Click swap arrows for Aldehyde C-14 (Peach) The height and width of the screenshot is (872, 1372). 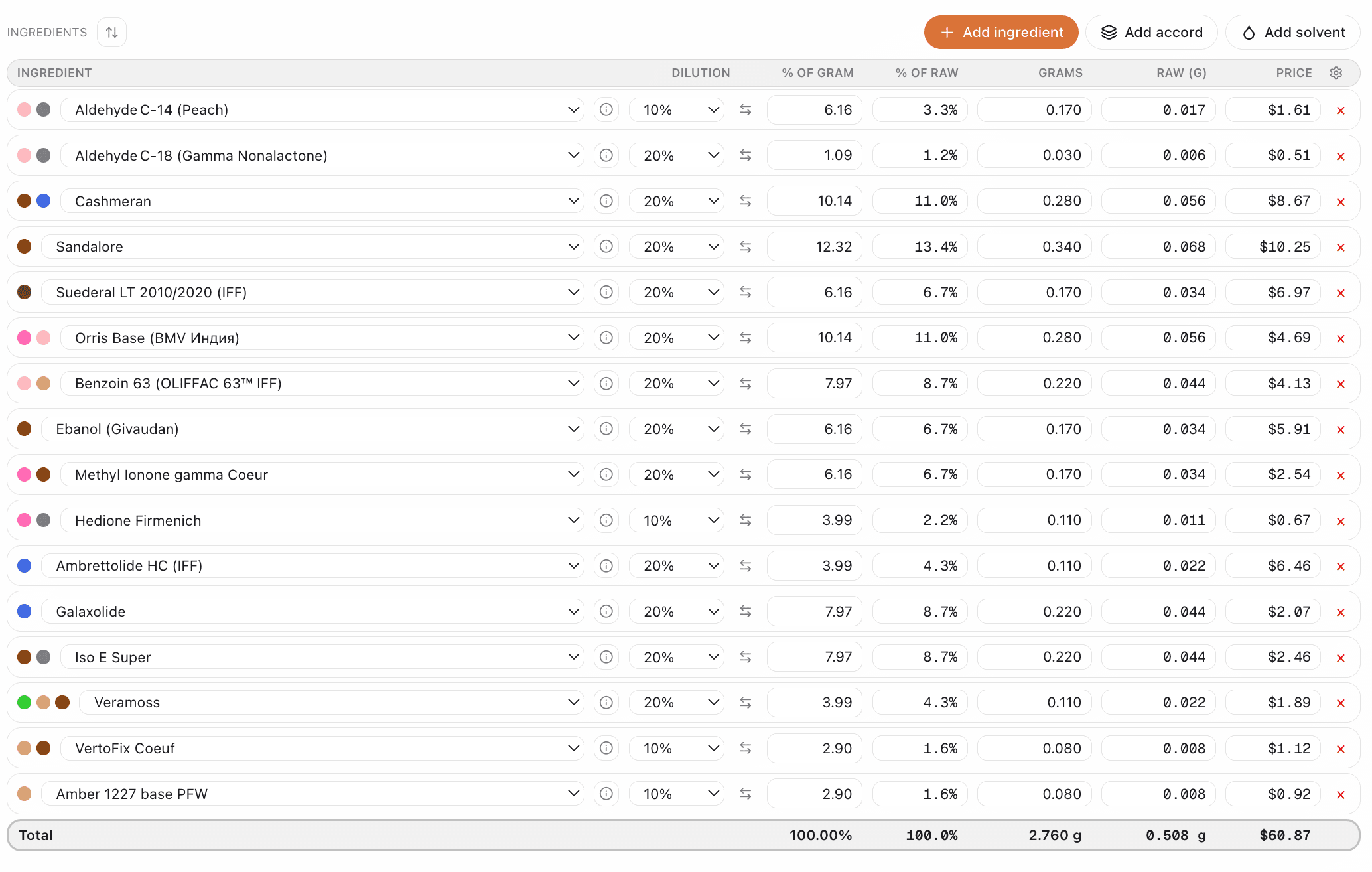pyautogui.click(x=746, y=109)
